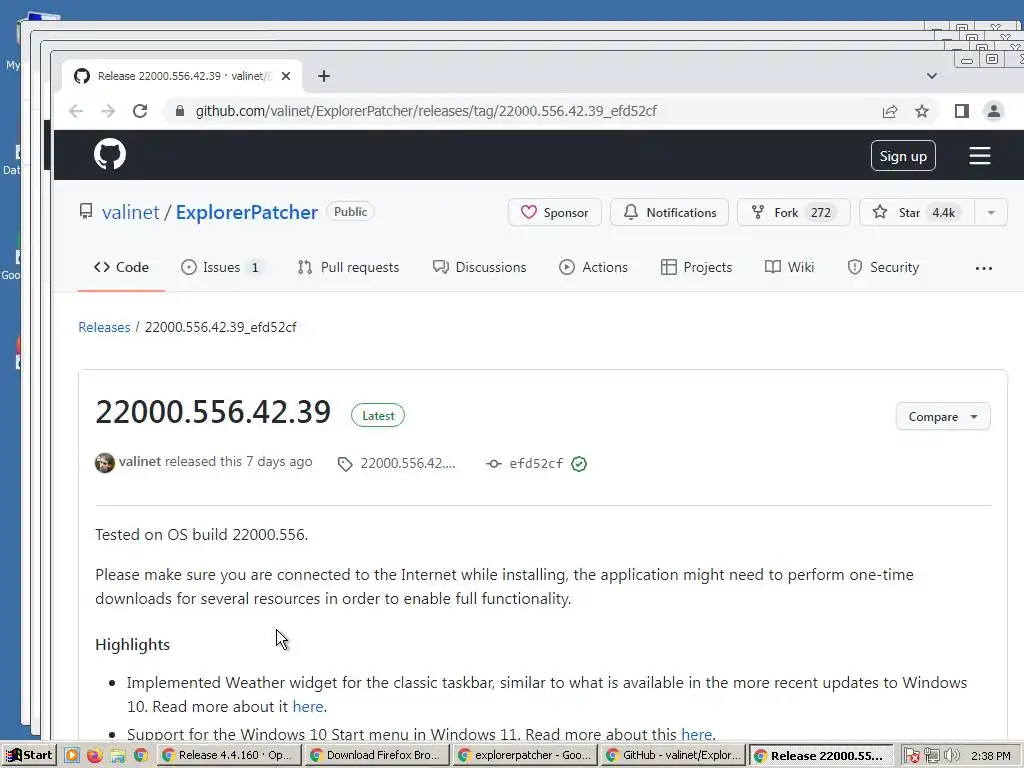Image resolution: width=1024 pixels, height=768 pixels.
Task: Open the Star list dropdown arrow
Action: click(x=991, y=213)
